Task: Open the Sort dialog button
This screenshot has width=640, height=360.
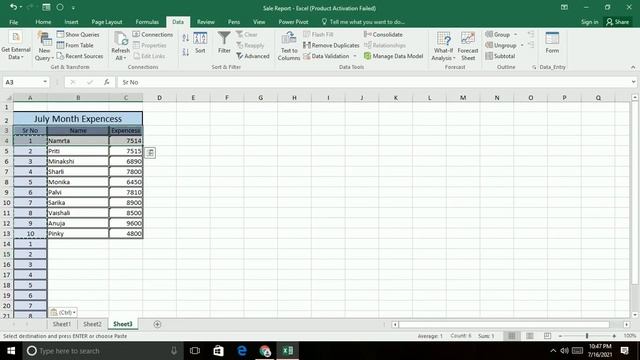Action: [200, 42]
